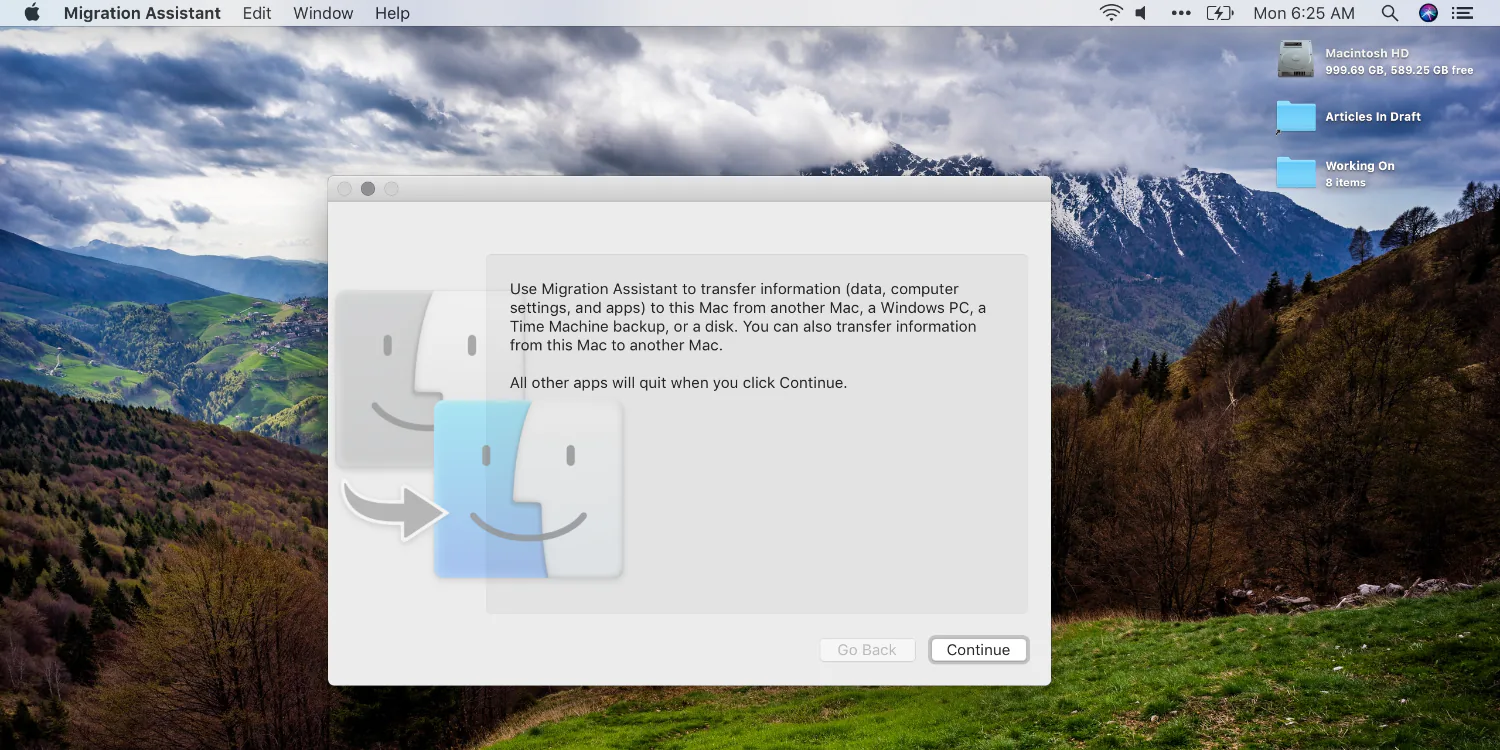
Task: Open the Migration Assistant app menu
Action: pos(142,13)
